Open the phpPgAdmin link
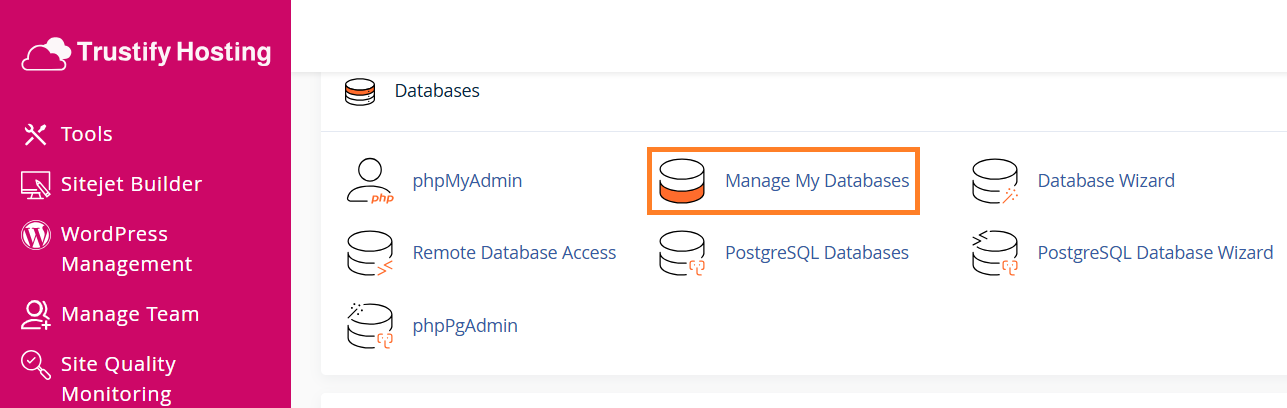This screenshot has height=408, width=1287. (465, 325)
